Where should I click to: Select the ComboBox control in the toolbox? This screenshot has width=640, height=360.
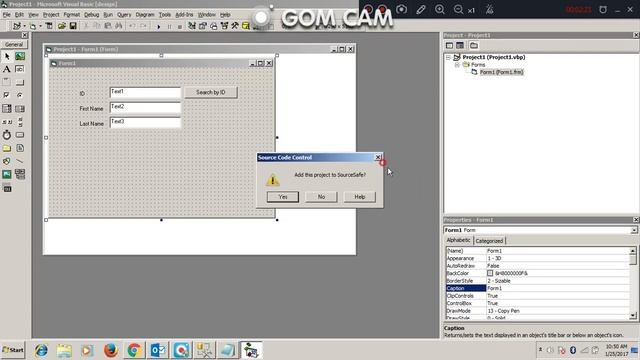[7, 109]
